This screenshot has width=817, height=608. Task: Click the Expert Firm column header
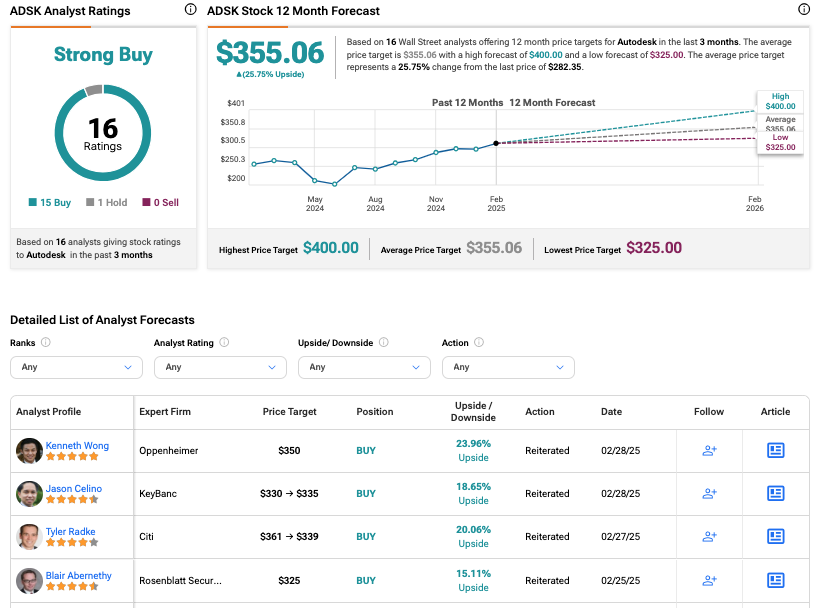[165, 412]
